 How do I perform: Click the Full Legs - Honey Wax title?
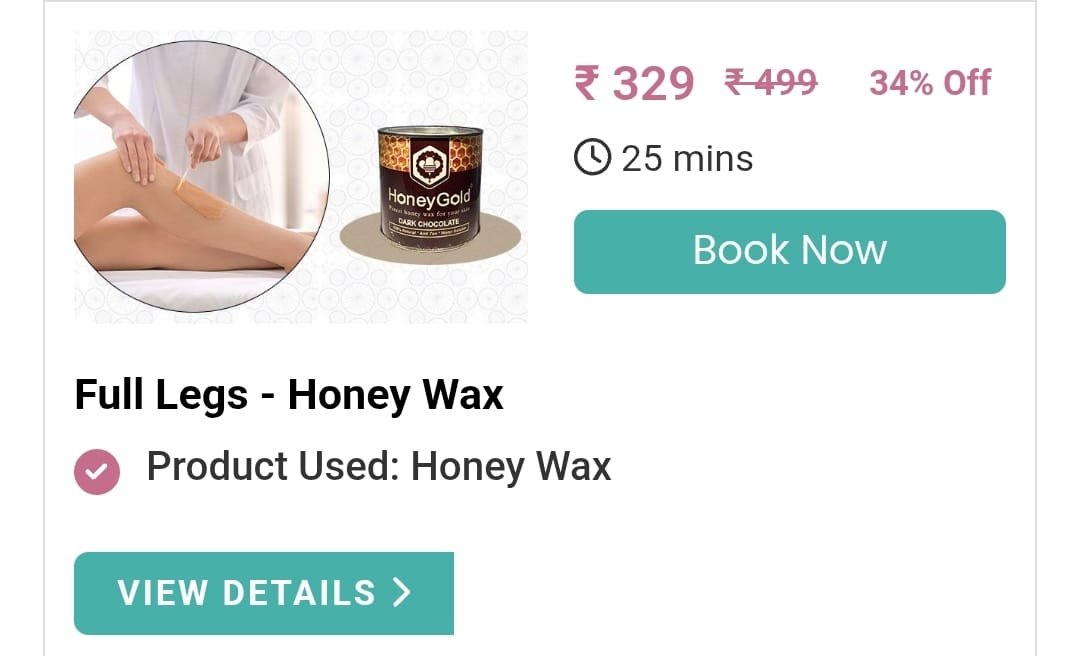click(x=289, y=395)
